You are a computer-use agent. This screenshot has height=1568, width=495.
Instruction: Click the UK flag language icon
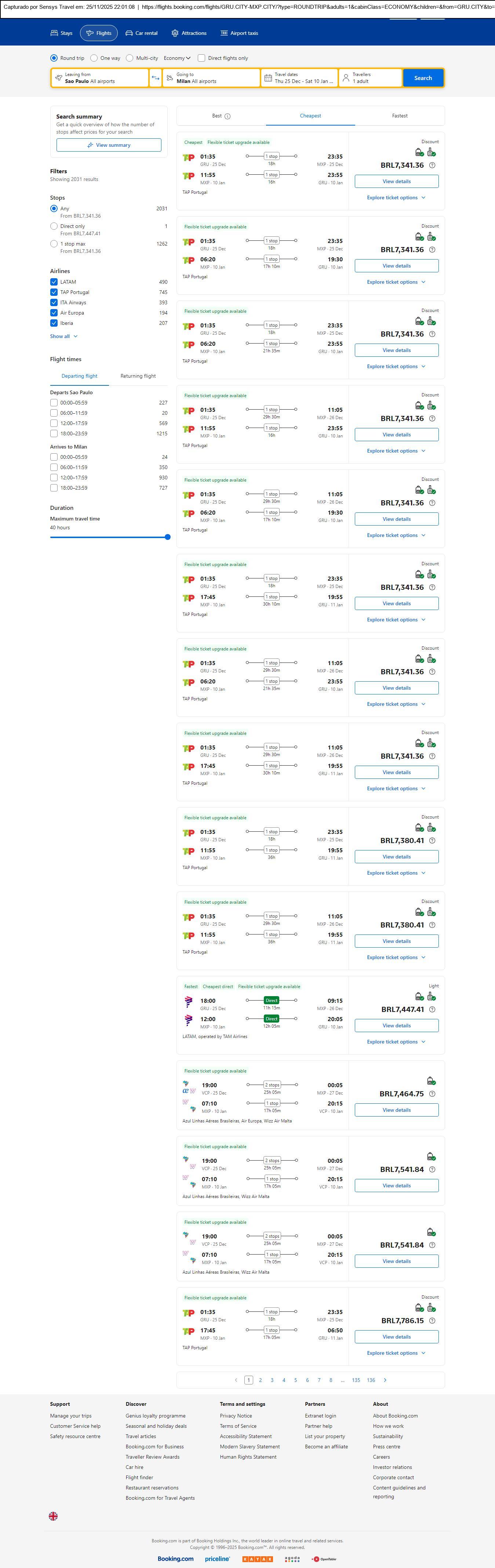coord(54,1516)
